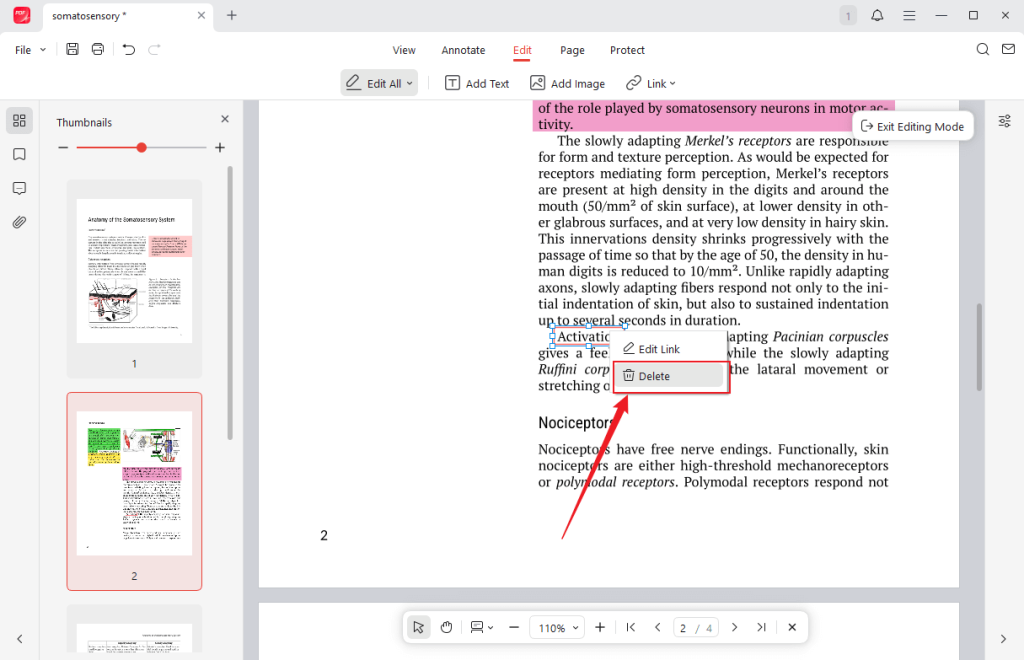Activate the selection cursor tool
This screenshot has width=1024, height=660.
coord(418,627)
